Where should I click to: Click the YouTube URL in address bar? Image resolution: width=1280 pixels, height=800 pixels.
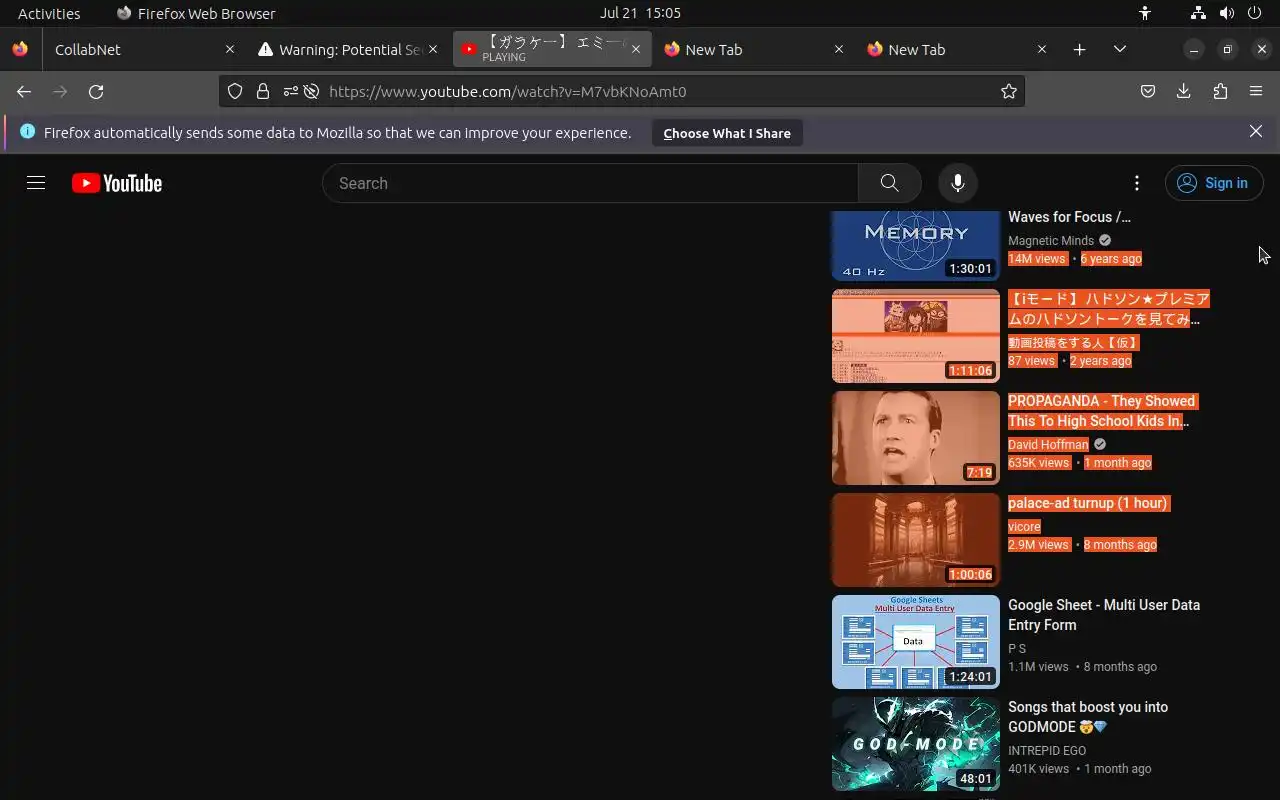pyautogui.click(x=507, y=91)
